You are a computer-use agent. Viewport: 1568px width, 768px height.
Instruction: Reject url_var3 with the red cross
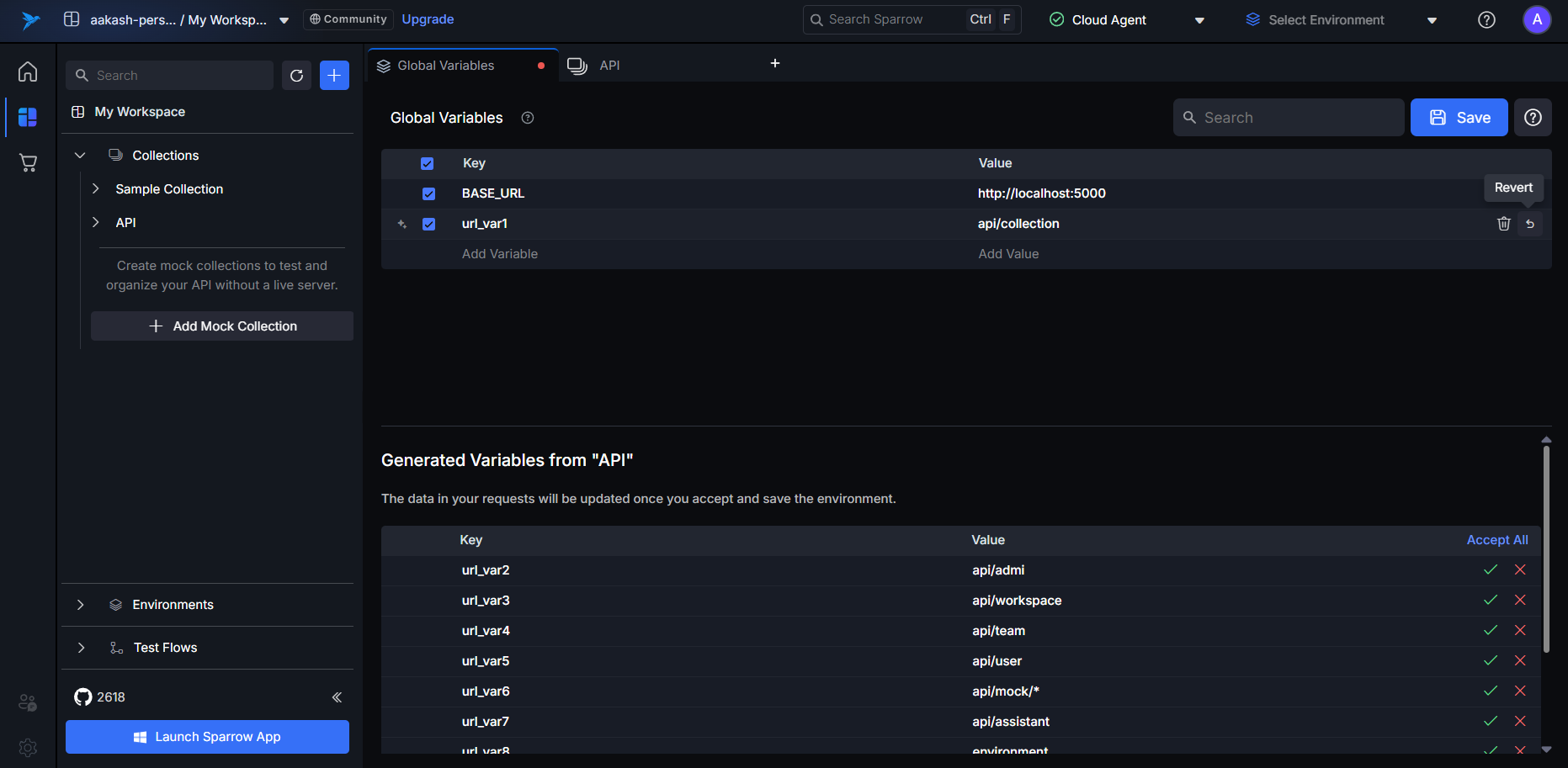tap(1520, 601)
